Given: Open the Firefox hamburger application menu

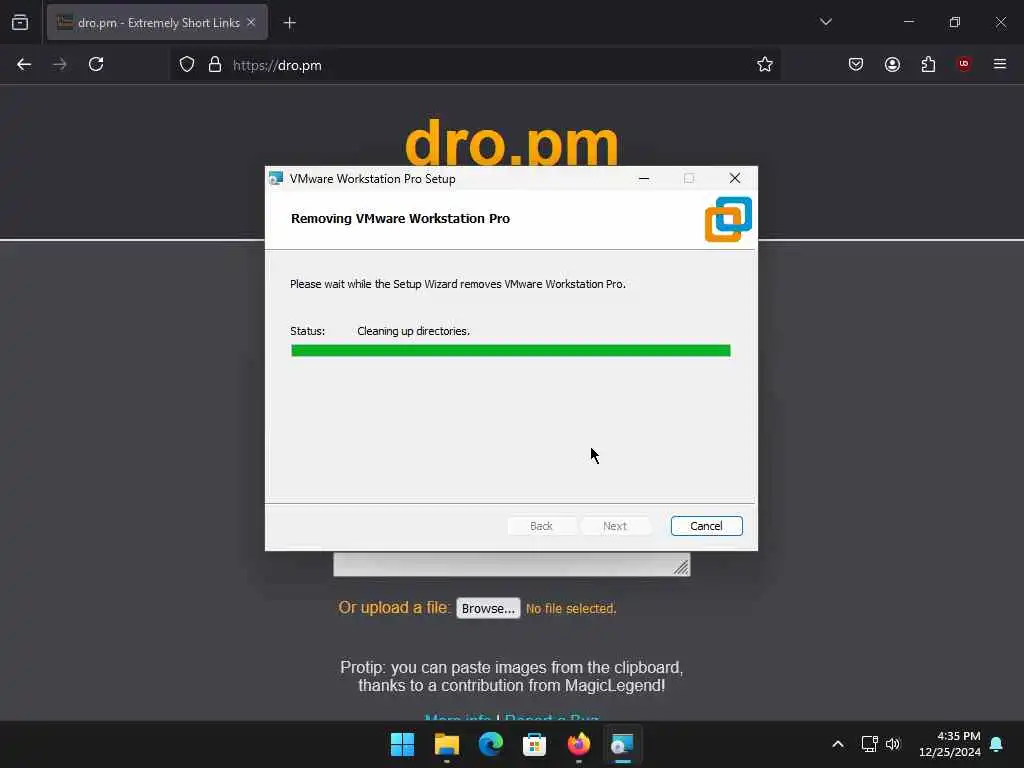Looking at the screenshot, I should point(1000,64).
